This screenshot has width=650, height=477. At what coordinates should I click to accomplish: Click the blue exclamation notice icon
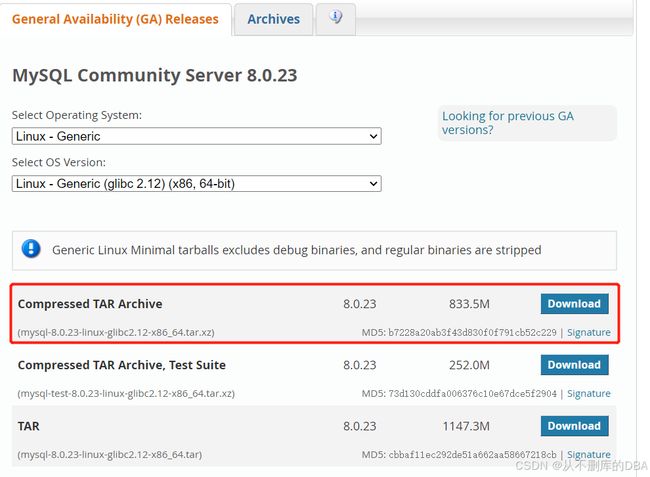[x=31, y=249]
